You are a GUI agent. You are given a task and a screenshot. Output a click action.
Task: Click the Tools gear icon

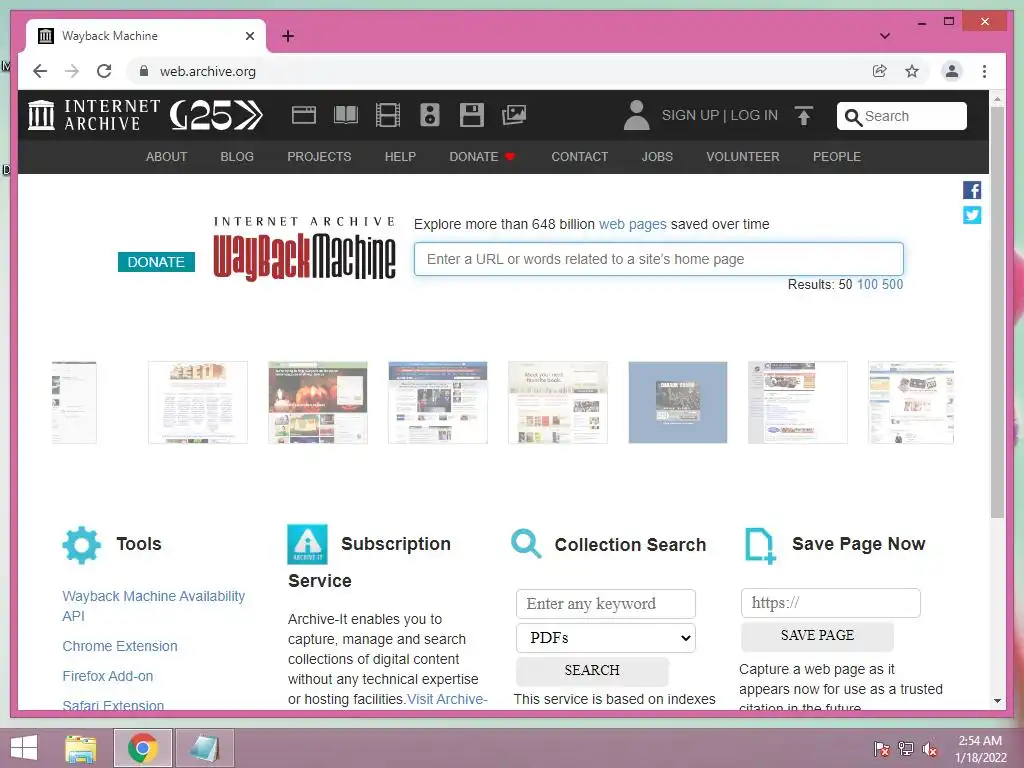(82, 545)
